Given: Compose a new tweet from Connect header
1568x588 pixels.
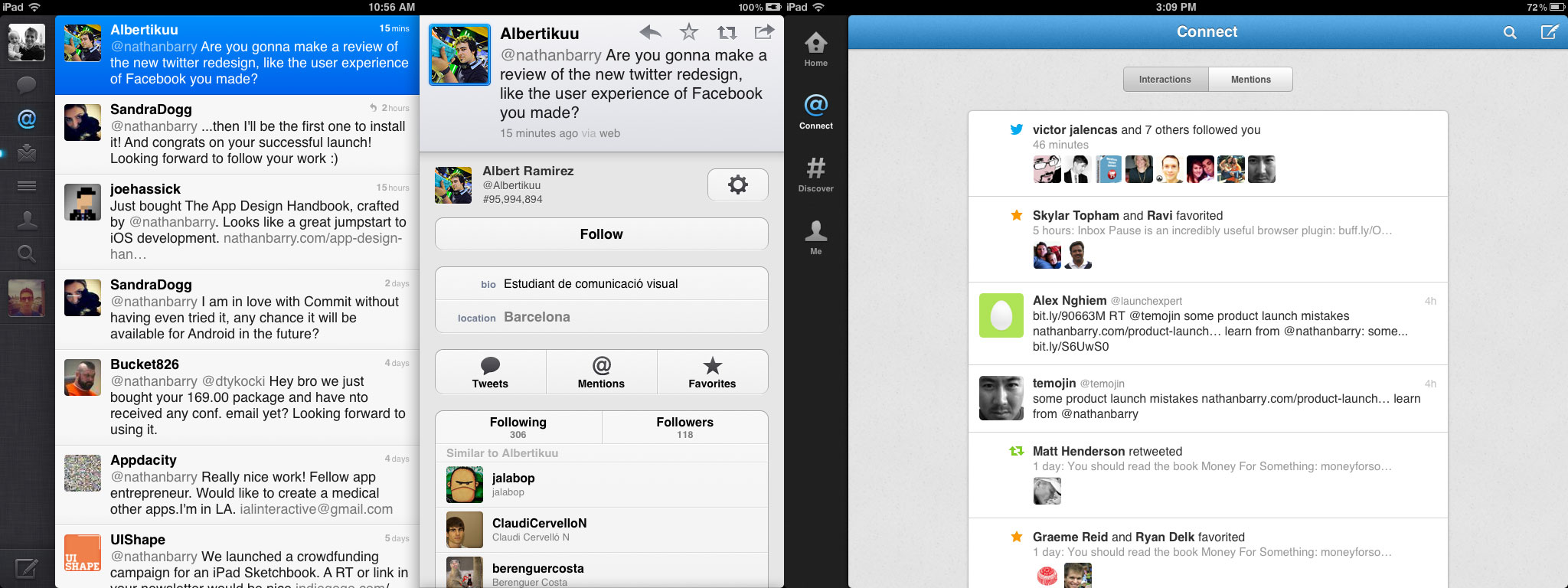Looking at the screenshot, I should pyautogui.click(x=1549, y=32).
